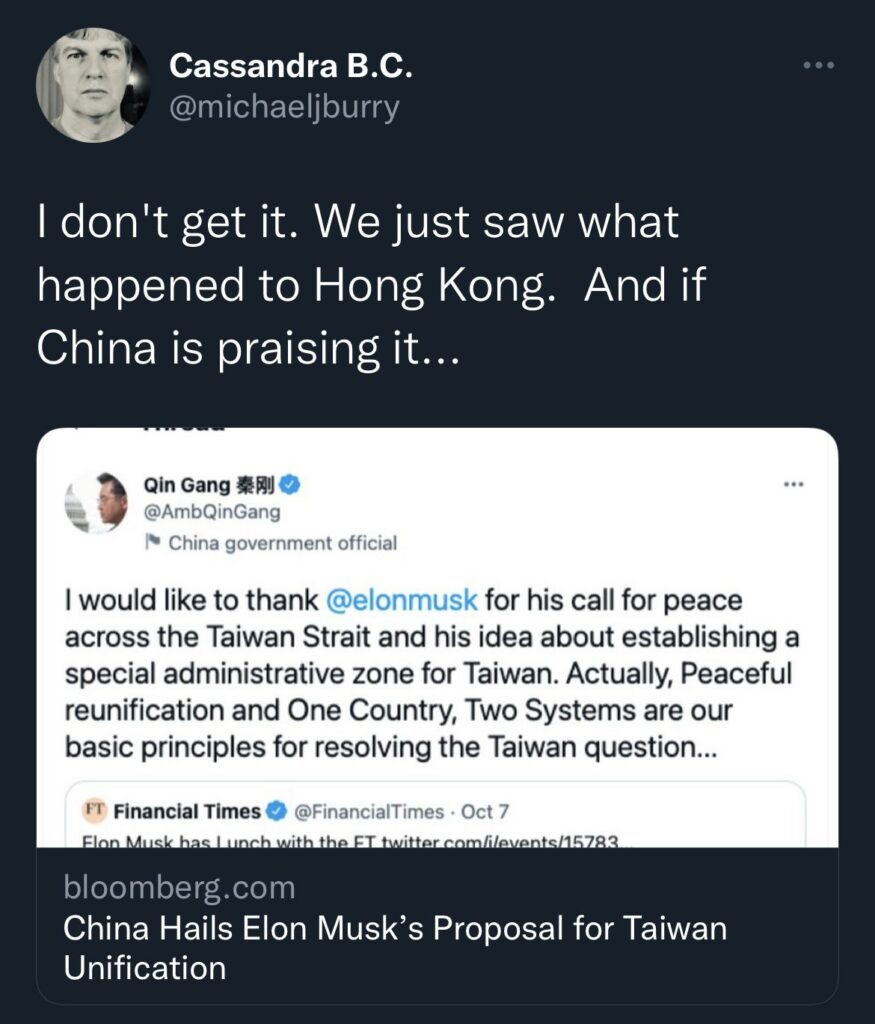Click the Financial Times FT logo icon
This screenshot has height=1024, width=875.
click(94, 810)
